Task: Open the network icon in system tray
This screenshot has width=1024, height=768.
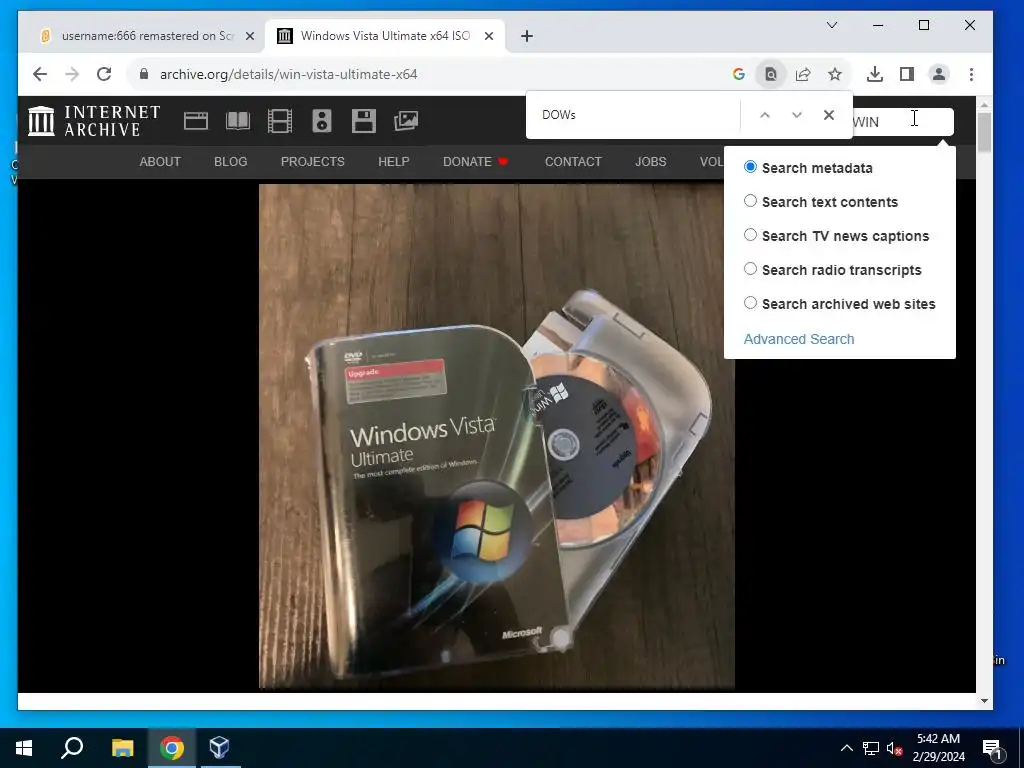Action: (871, 748)
